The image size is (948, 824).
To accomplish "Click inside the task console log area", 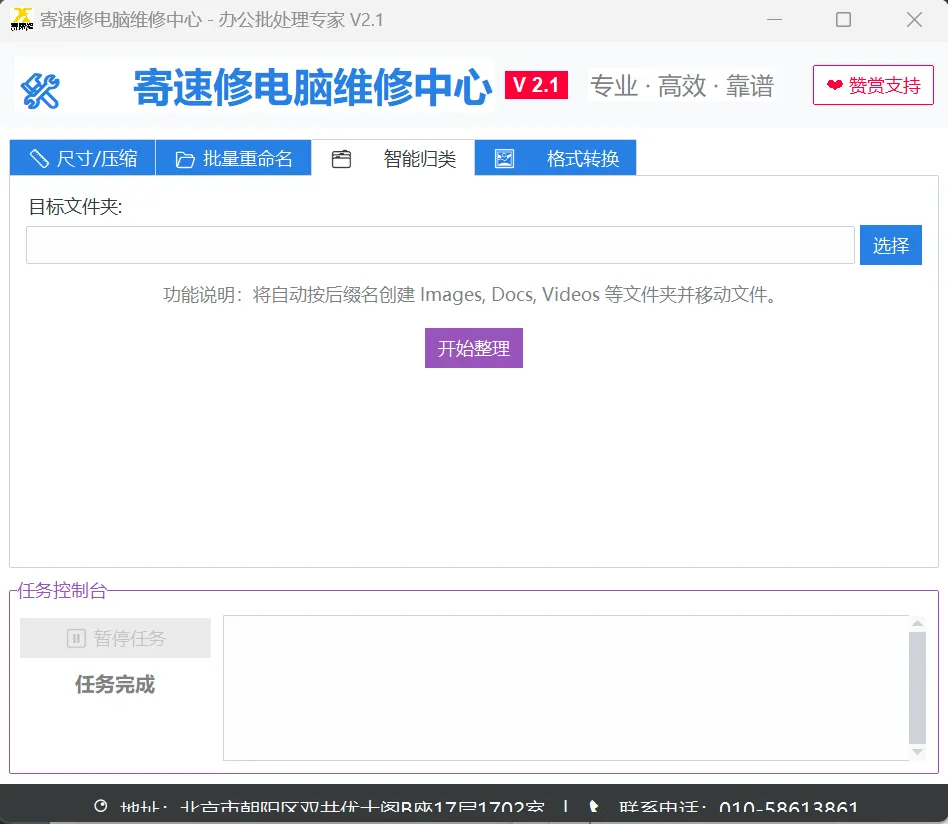I will coord(565,688).
